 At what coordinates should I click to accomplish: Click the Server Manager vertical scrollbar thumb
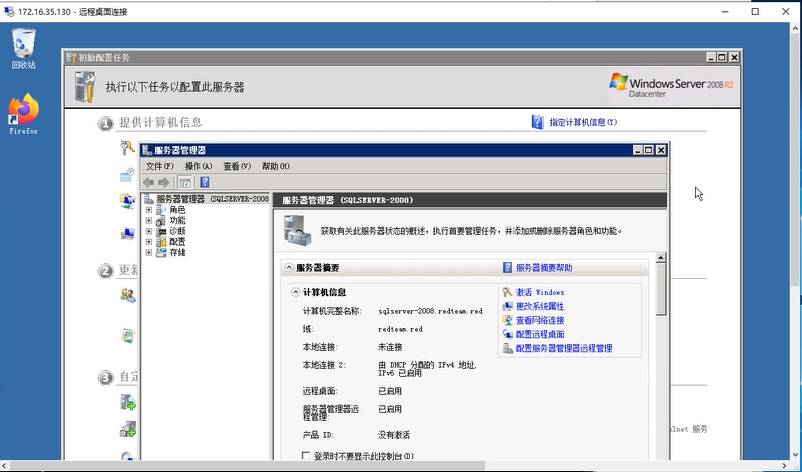[x=661, y=289]
